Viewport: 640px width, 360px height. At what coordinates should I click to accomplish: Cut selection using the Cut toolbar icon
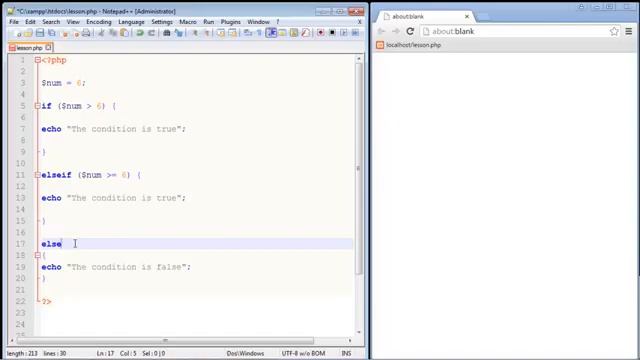click(x=101, y=33)
